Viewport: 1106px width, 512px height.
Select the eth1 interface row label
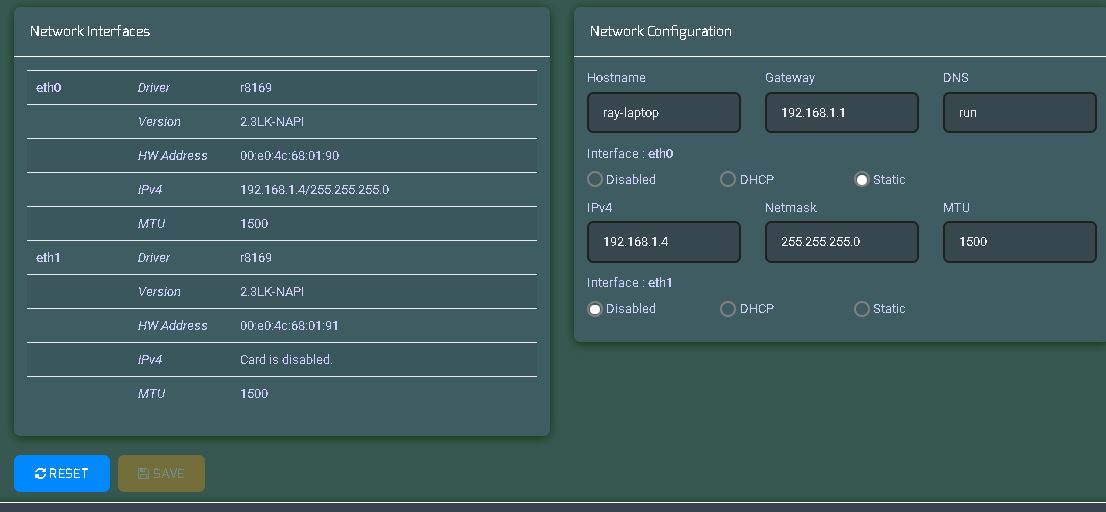[49, 257]
